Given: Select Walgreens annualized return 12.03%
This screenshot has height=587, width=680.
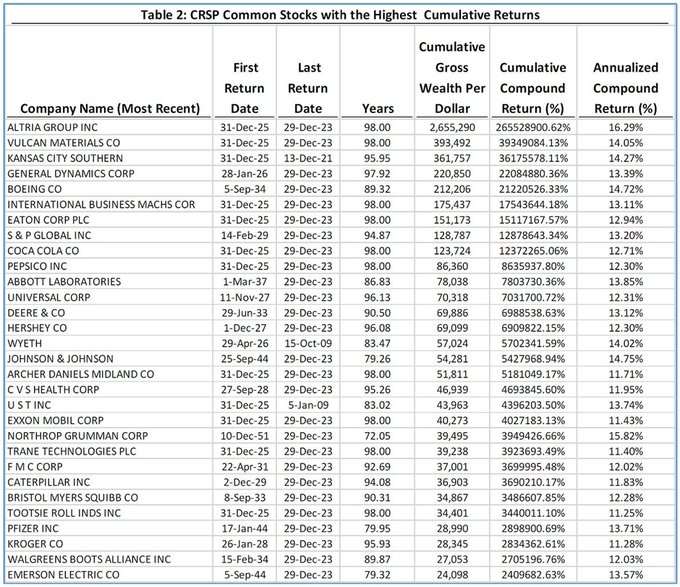Looking at the screenshot, I should tap(626, 560).
